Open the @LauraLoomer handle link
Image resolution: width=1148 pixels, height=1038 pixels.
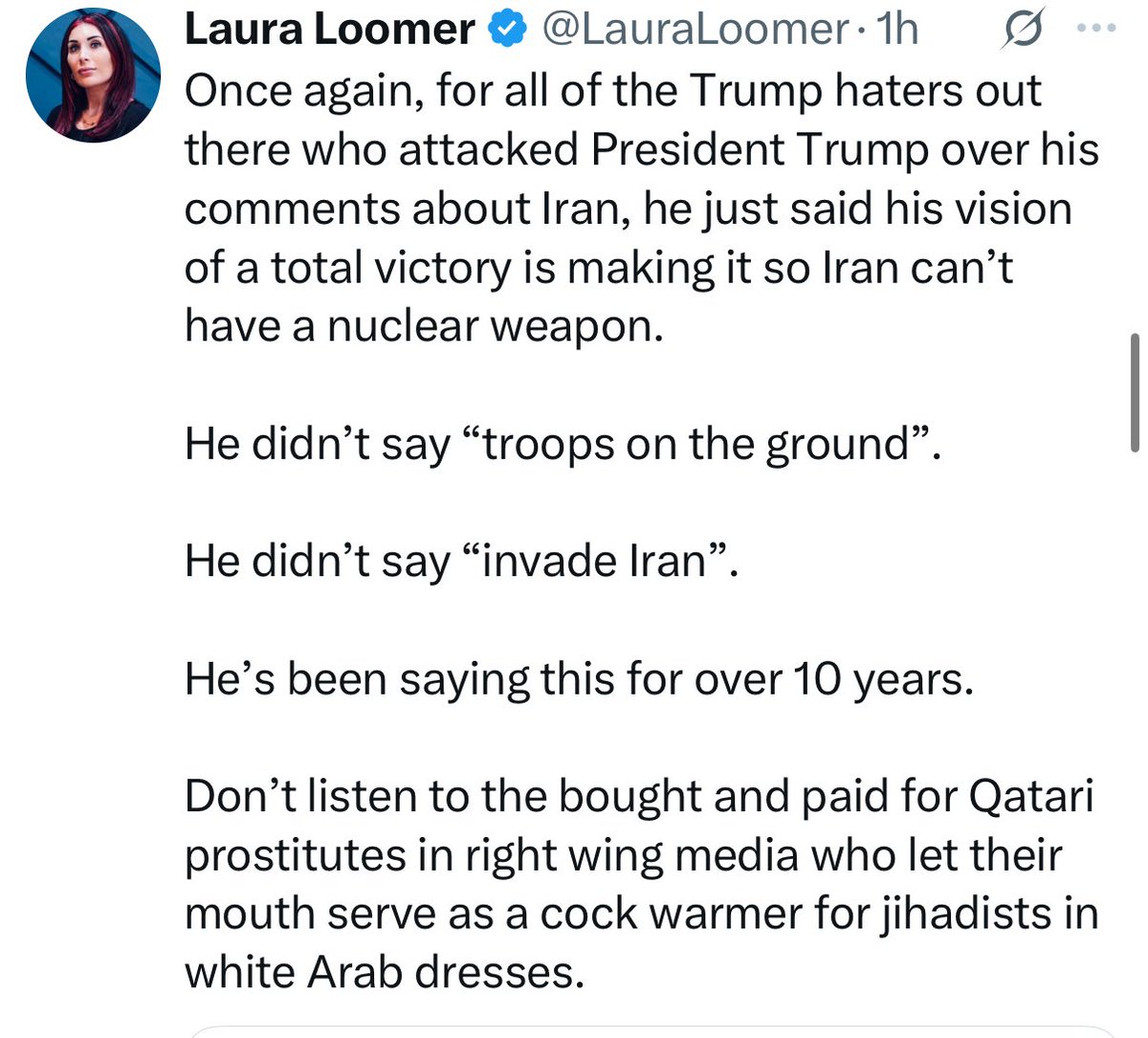tap(694, 30)
